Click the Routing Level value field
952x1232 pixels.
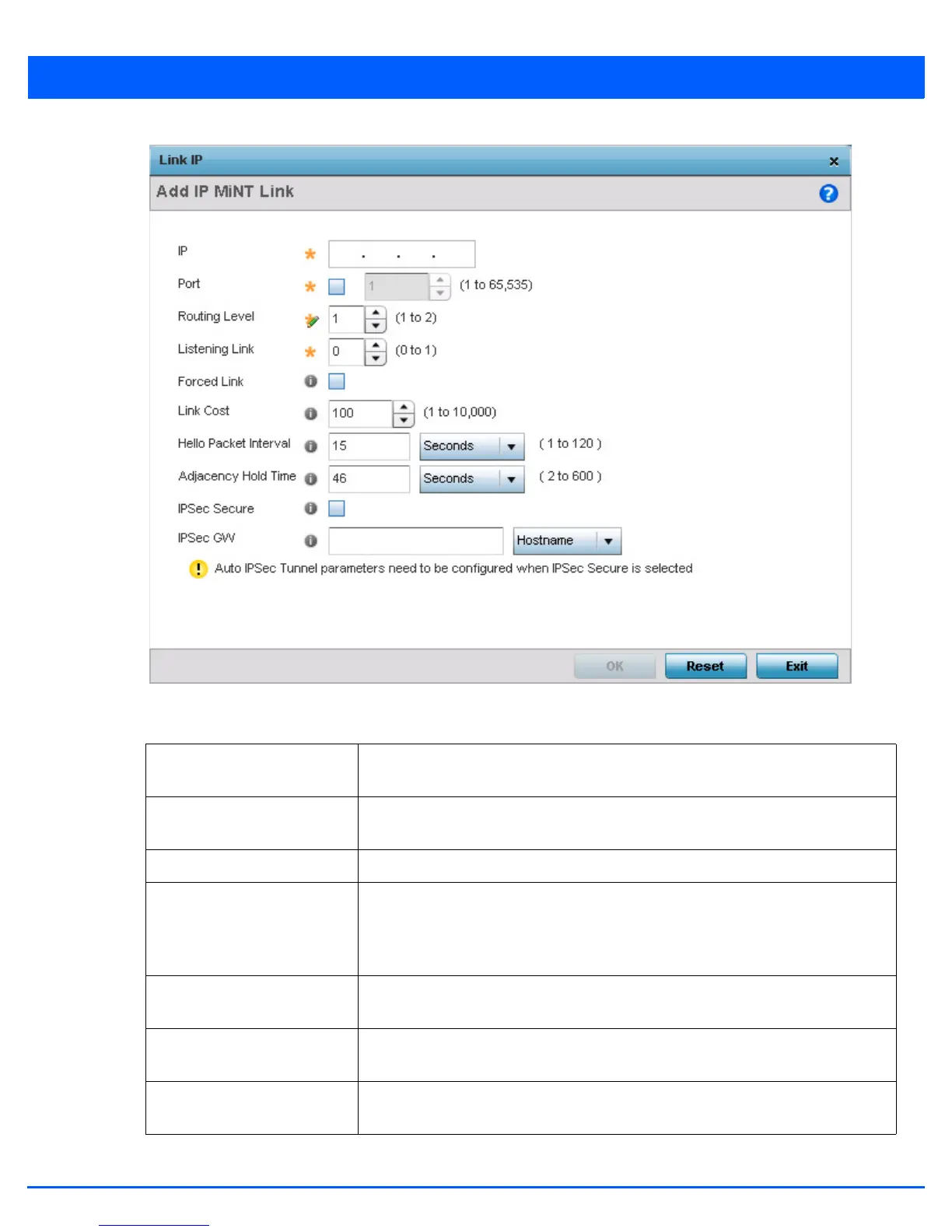point(347,320)
